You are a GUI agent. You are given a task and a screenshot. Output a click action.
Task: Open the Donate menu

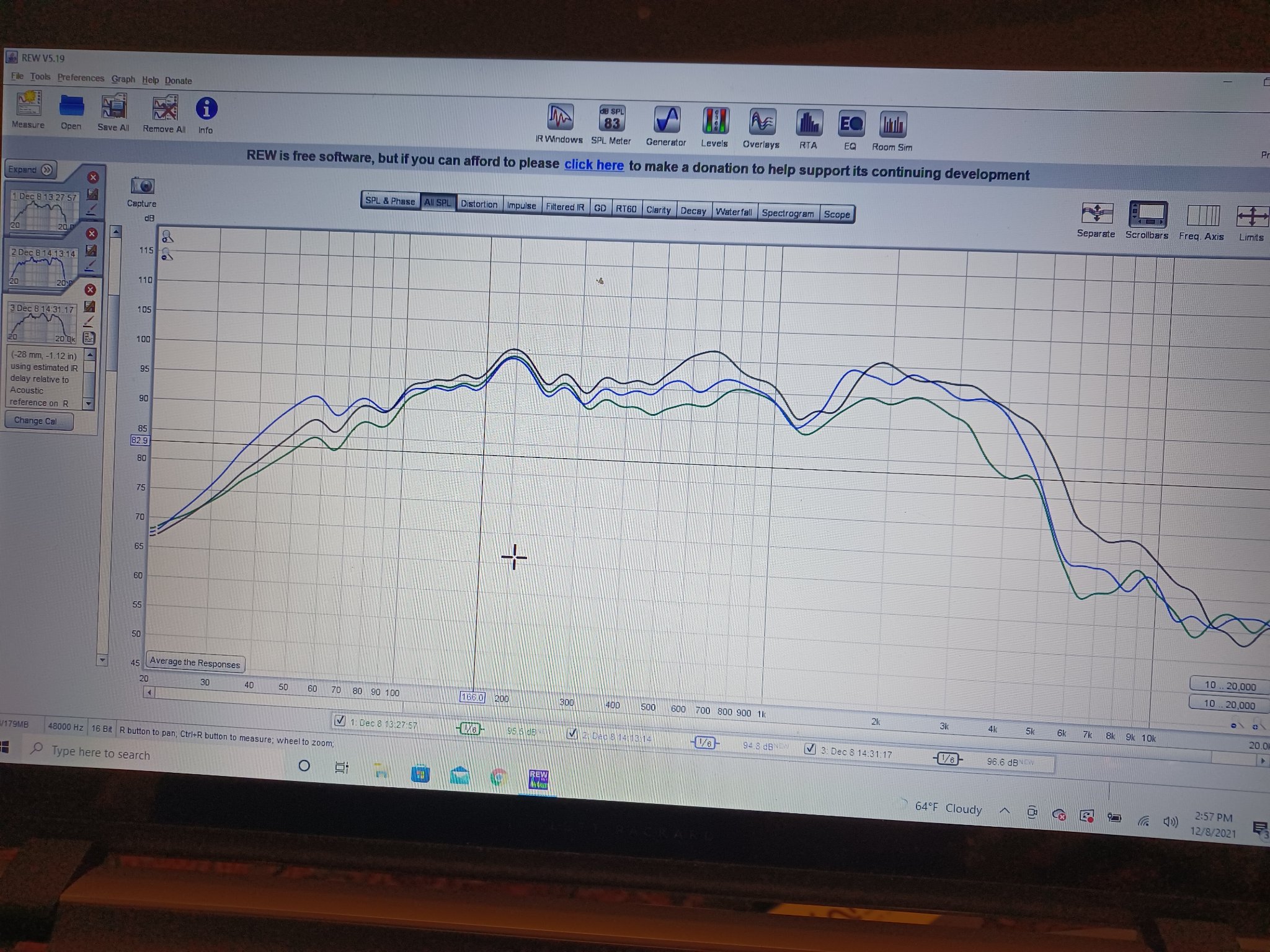click(179, 81)
